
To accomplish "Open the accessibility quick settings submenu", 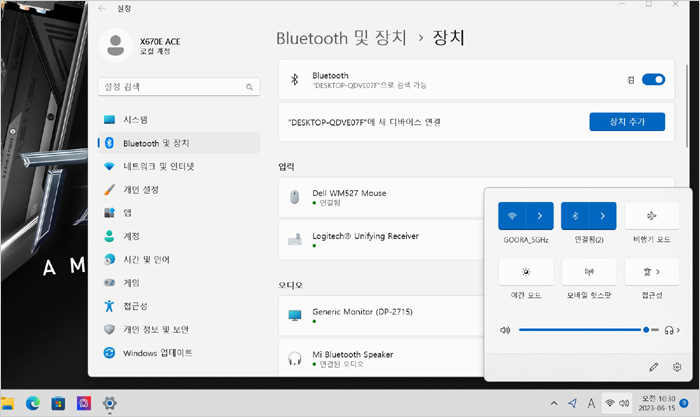I will (x=651, y=272).
